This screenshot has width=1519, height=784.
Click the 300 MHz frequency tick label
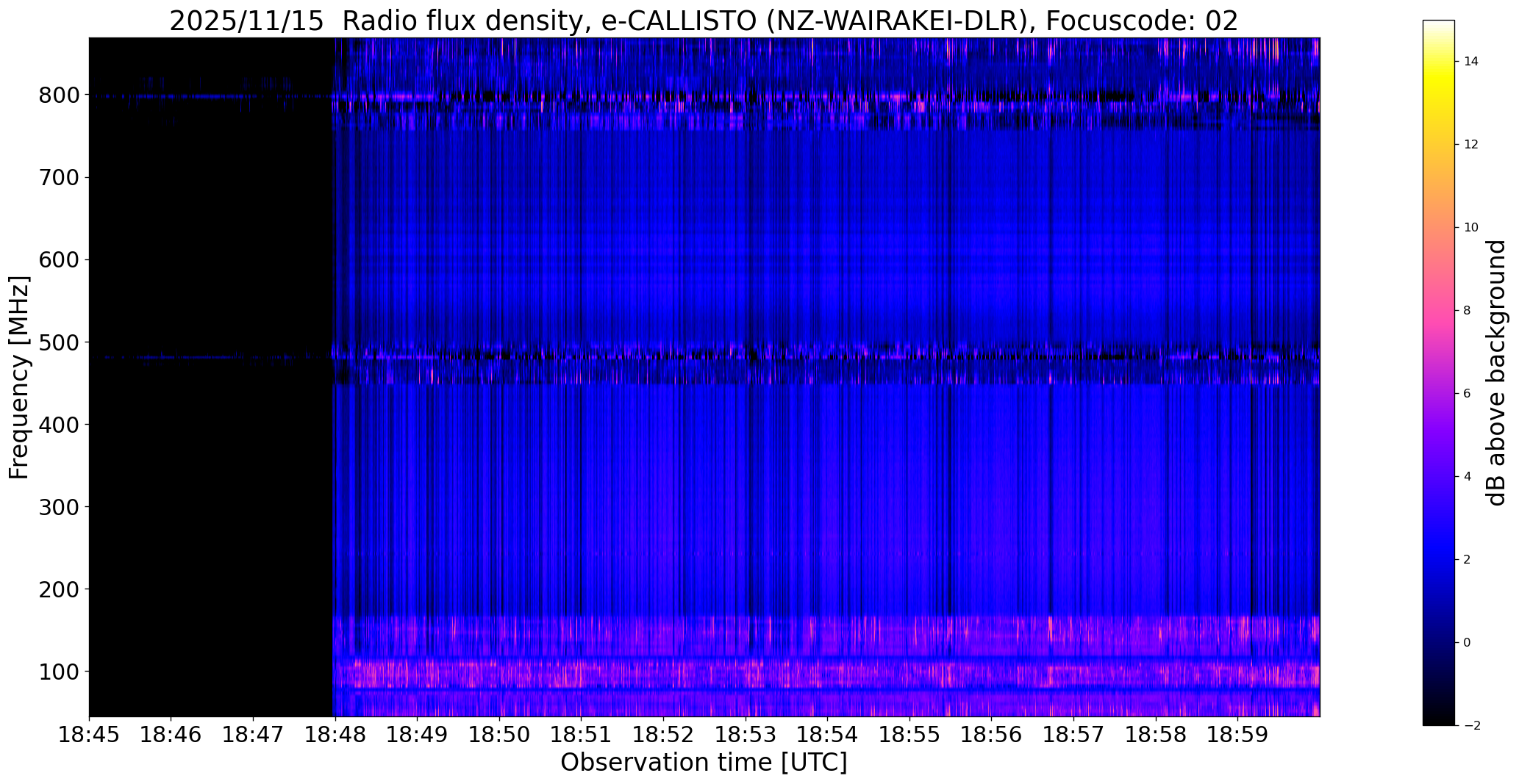coord(58,507)
